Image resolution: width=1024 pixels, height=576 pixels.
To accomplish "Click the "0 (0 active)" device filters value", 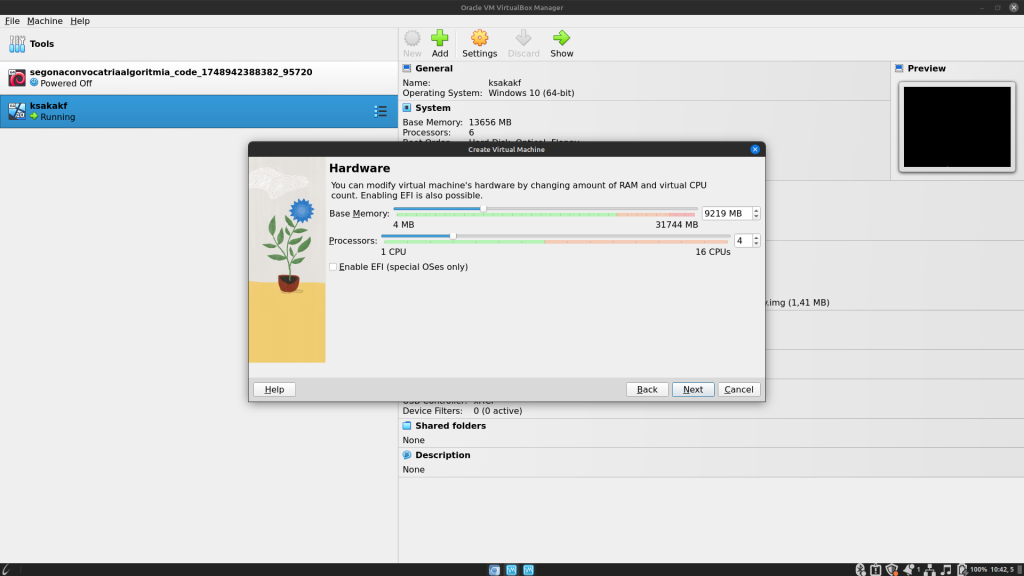I will [498, 411].
